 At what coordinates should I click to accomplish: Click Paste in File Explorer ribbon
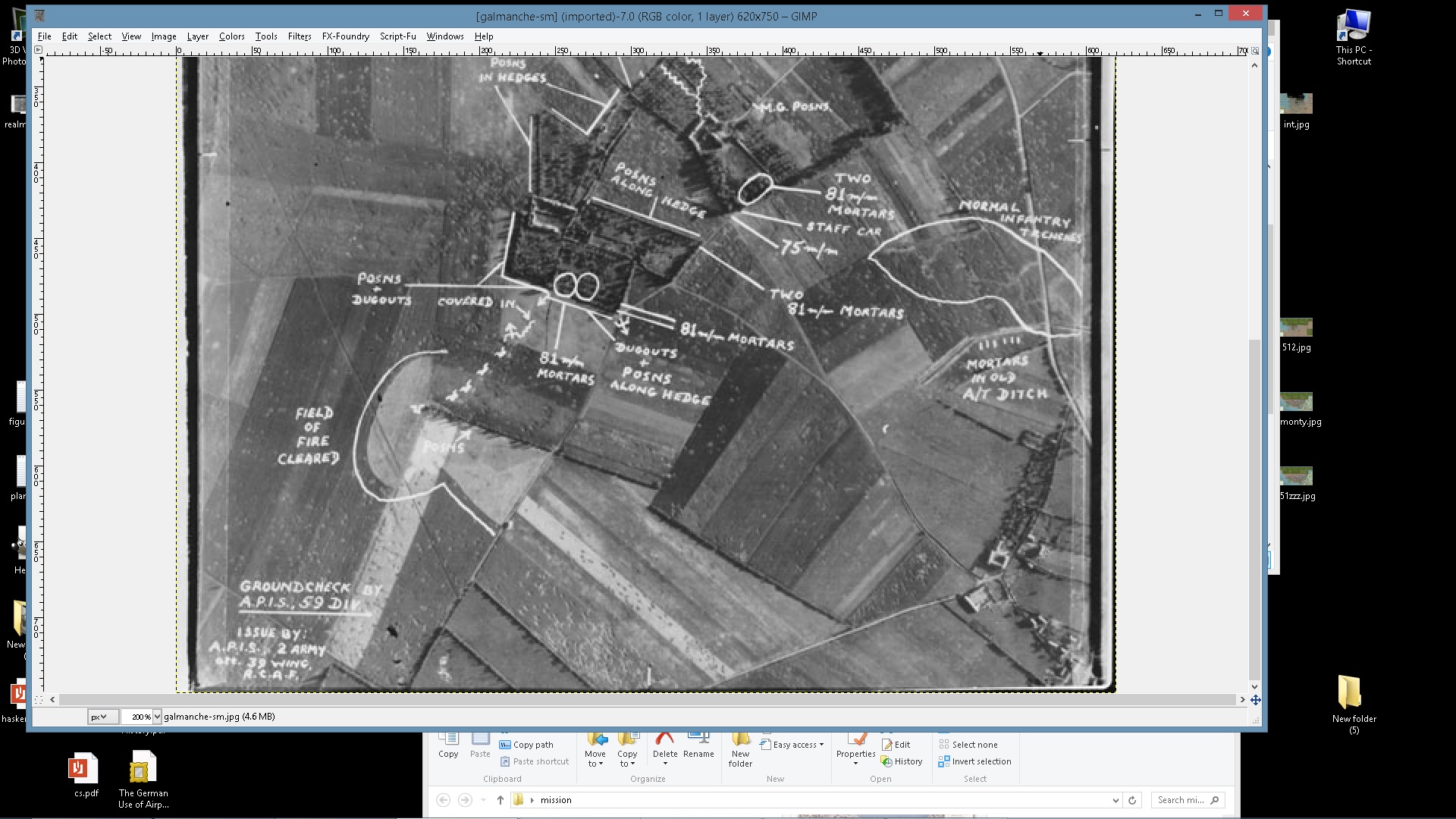480,745
